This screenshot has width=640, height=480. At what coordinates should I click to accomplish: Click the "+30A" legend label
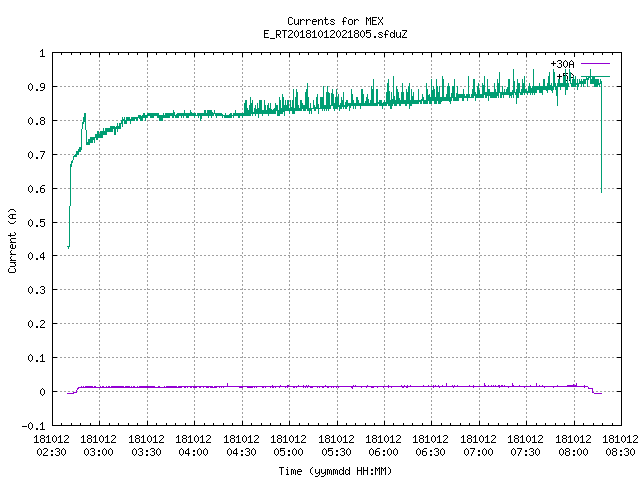(x=562, y=64)
